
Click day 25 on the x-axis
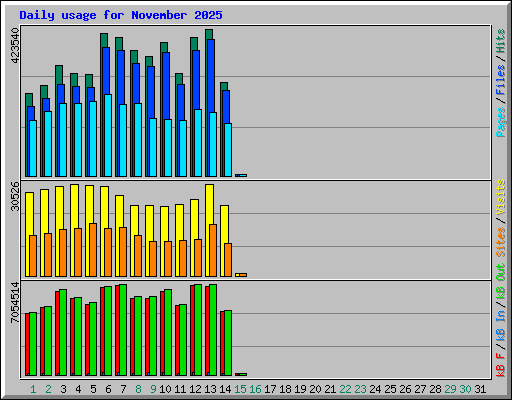tap(390, 389)
